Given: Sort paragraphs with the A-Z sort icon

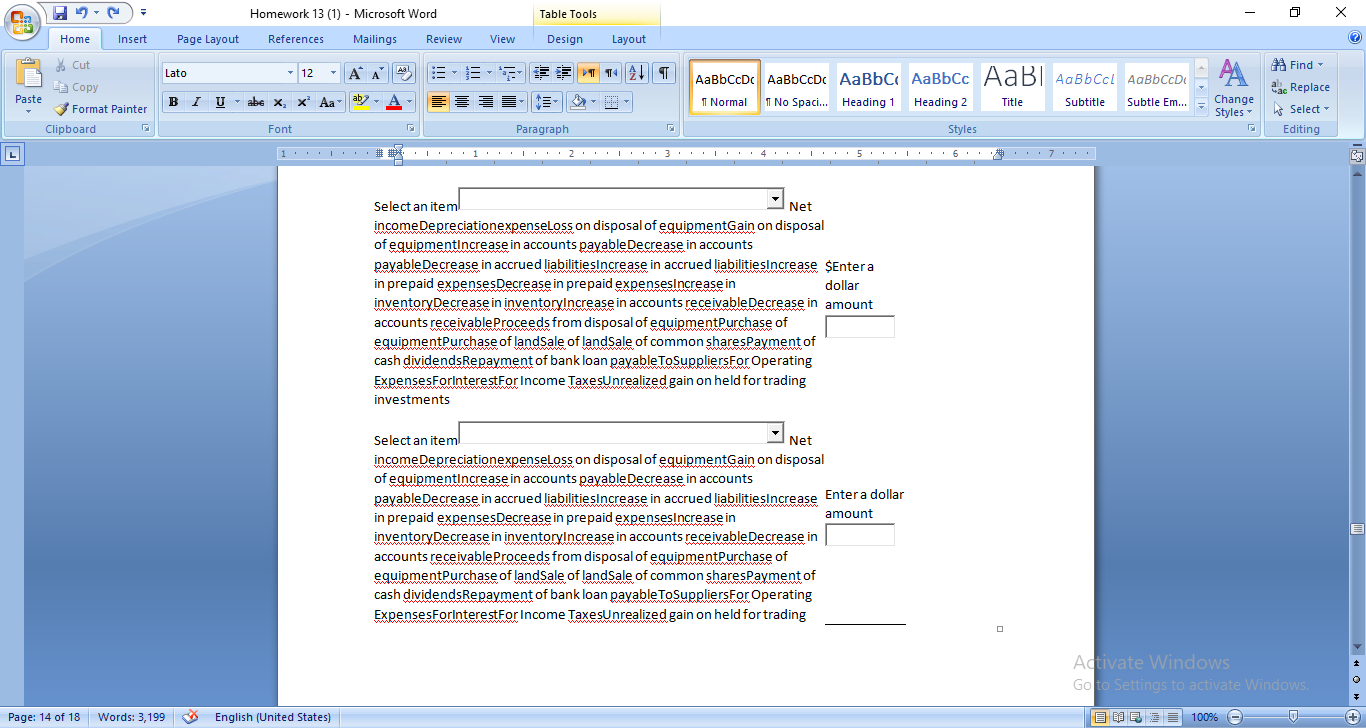Looking at the screenshot, I should tap(637, 73).
